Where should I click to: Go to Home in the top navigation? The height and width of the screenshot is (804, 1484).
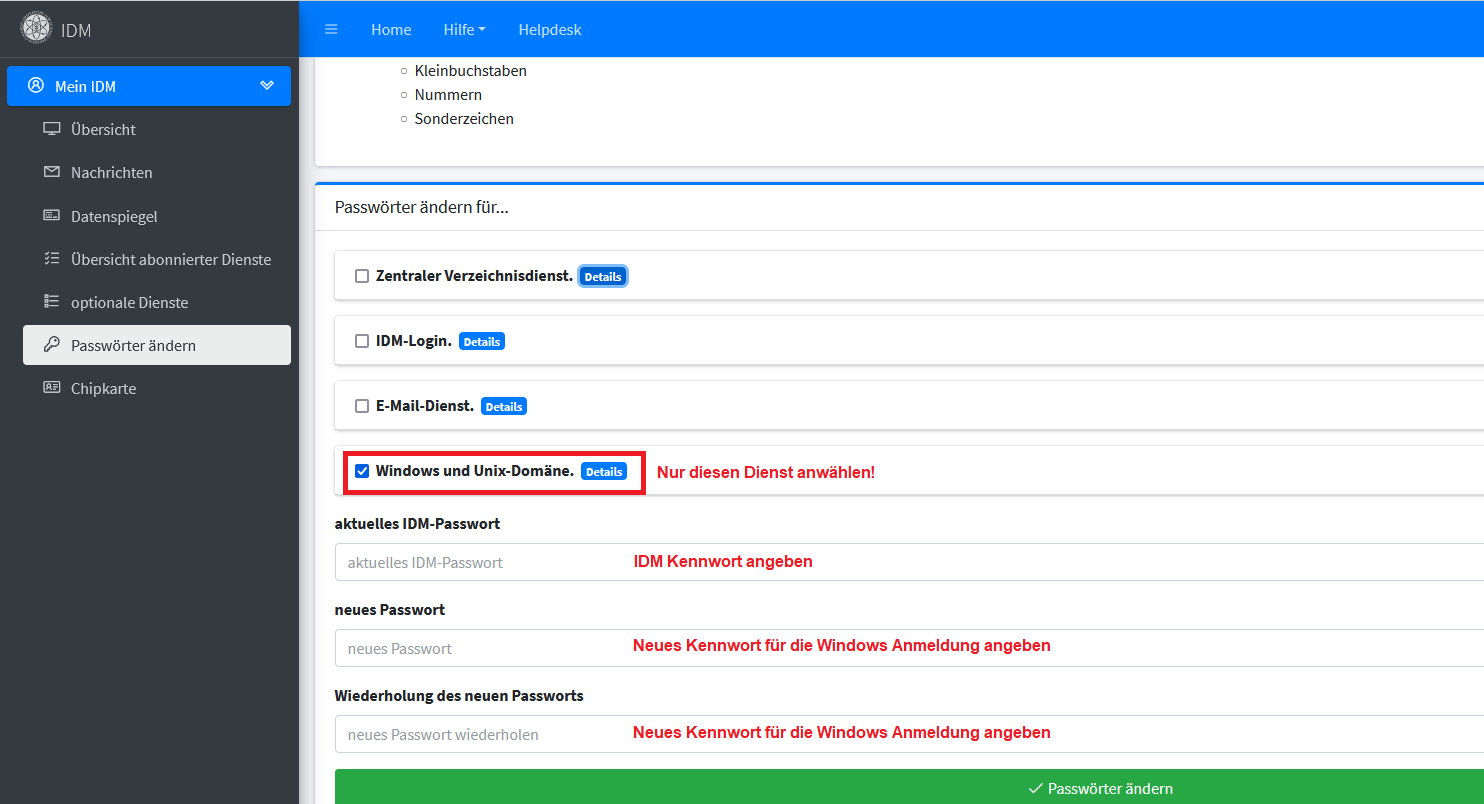point(391,30)
